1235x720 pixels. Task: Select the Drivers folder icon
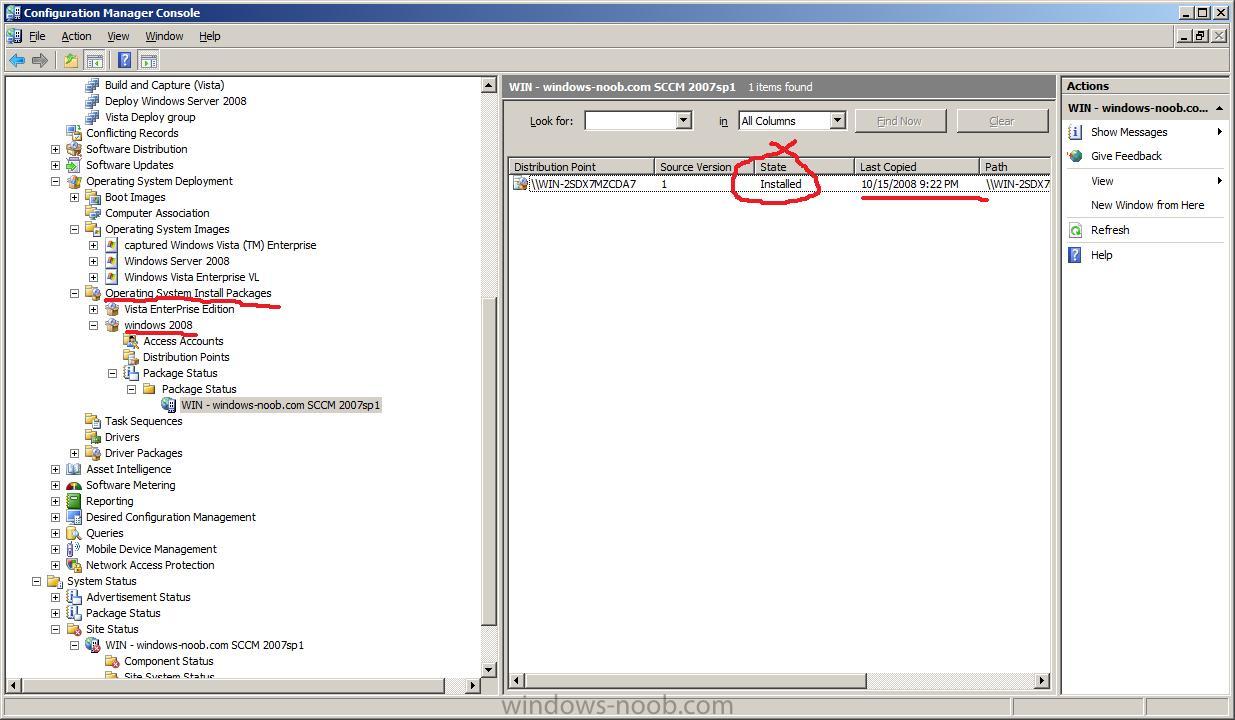(x=93, y=437)
